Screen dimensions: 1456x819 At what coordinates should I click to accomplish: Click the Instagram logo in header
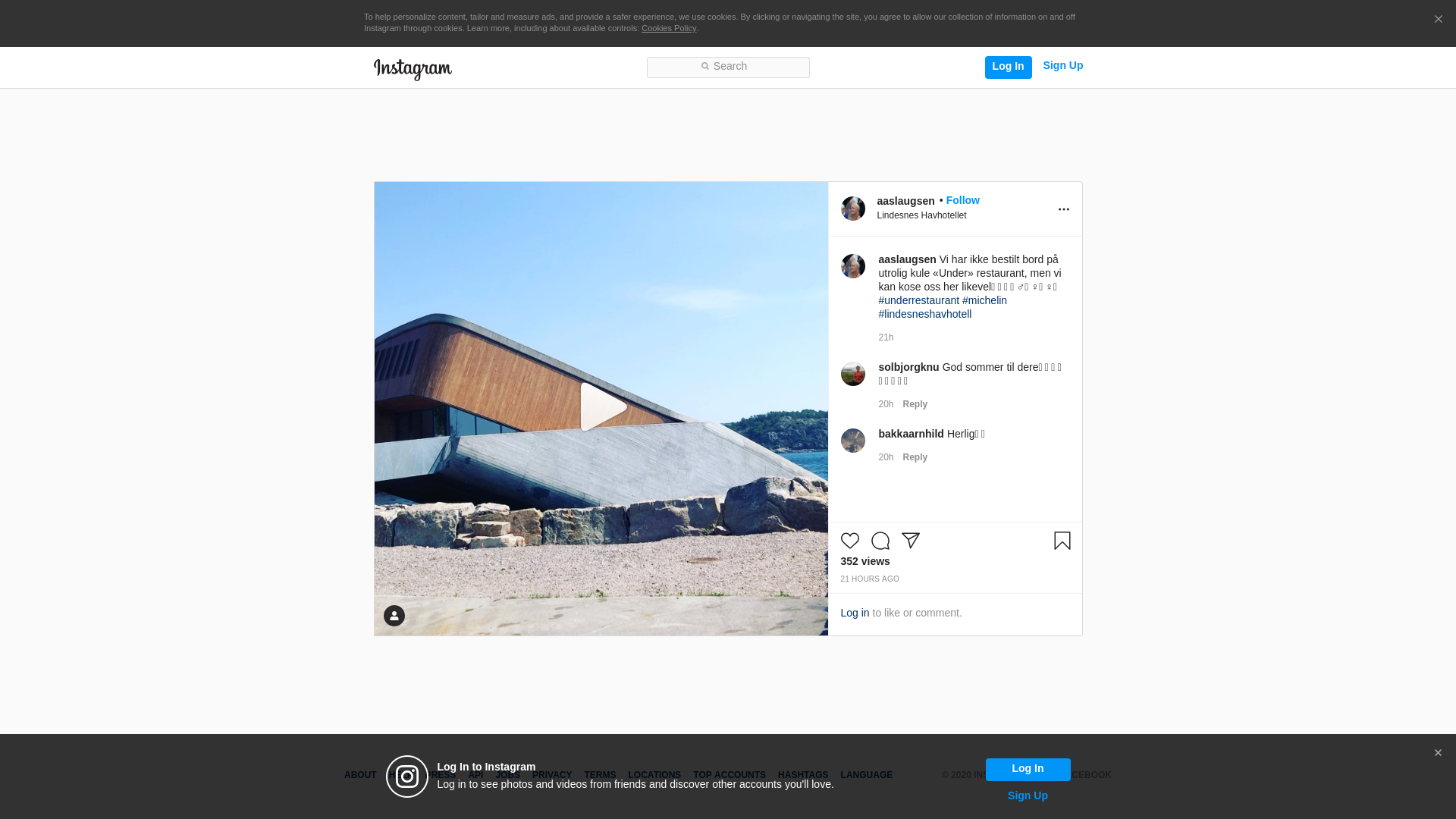[x=413, y=69]
